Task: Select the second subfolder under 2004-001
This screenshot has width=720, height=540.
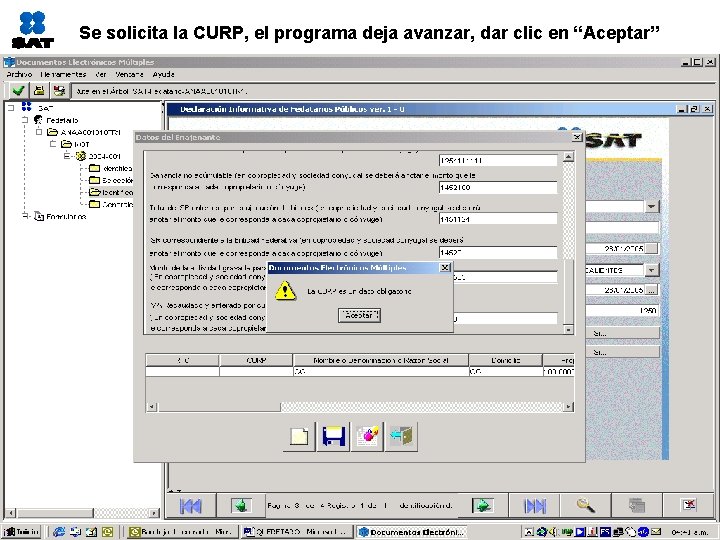Action: coord(95,180)
